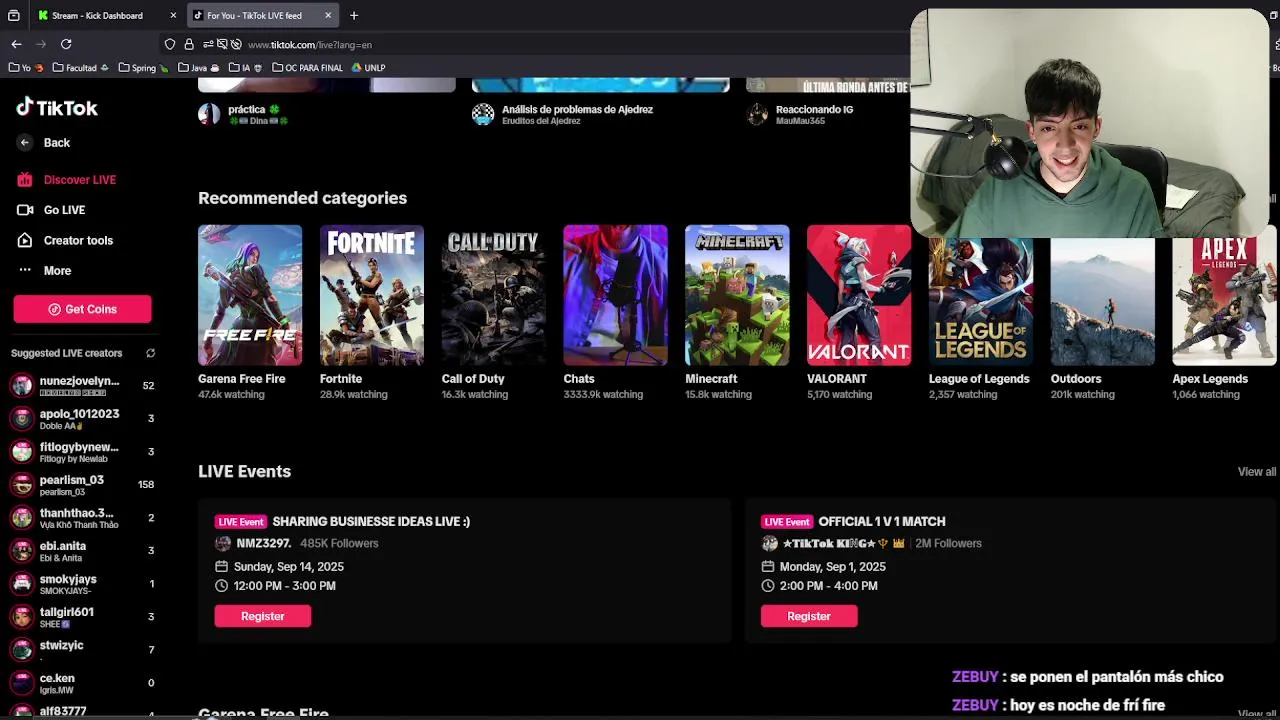Expand the More sidebar menu

44,271
